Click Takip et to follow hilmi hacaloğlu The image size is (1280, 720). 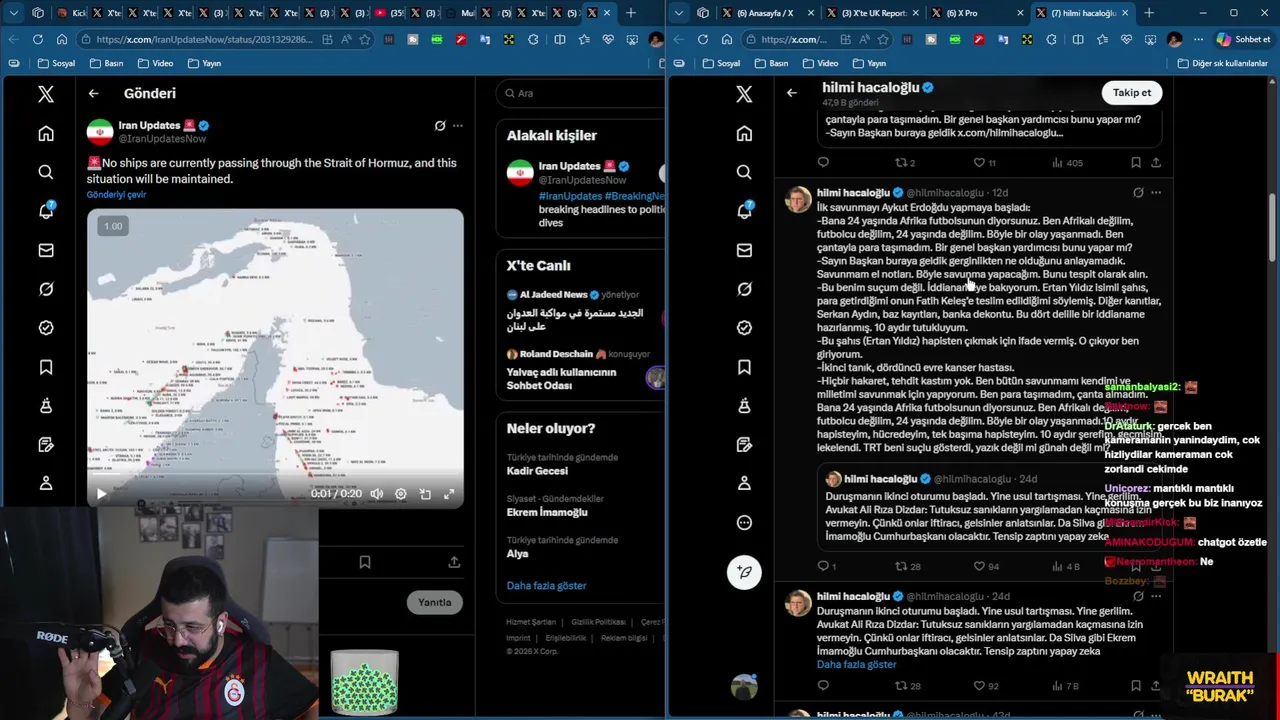(1132, 92)
